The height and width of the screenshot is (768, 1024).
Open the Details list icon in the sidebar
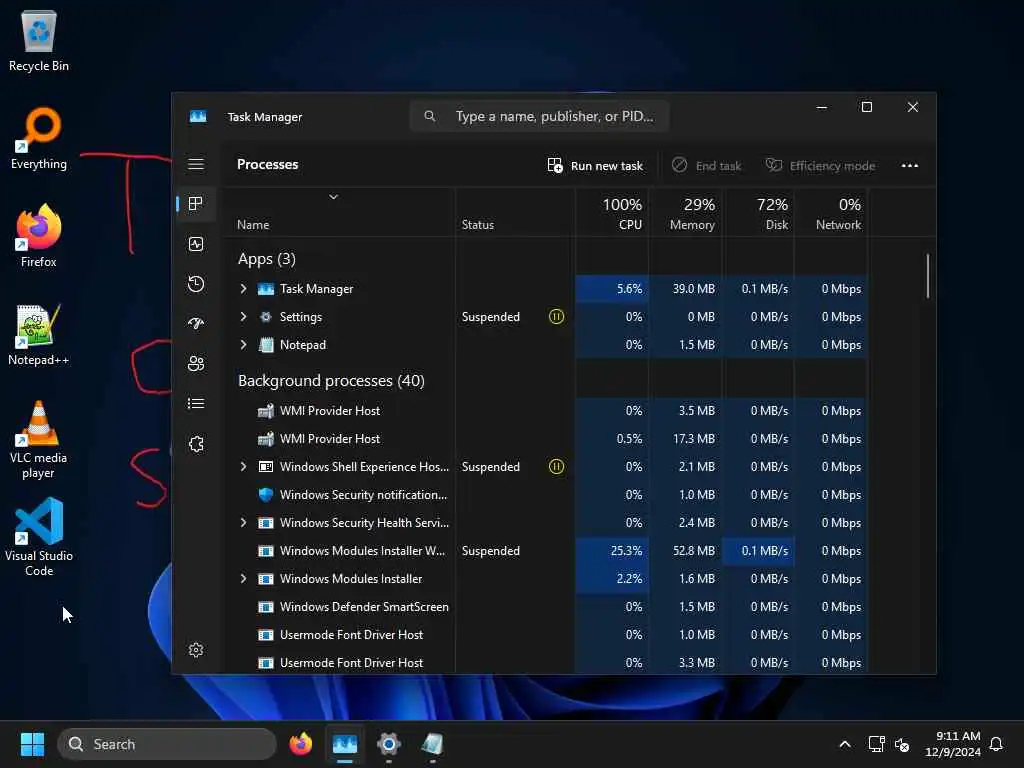pyautogui.click(x=196, y=404)
